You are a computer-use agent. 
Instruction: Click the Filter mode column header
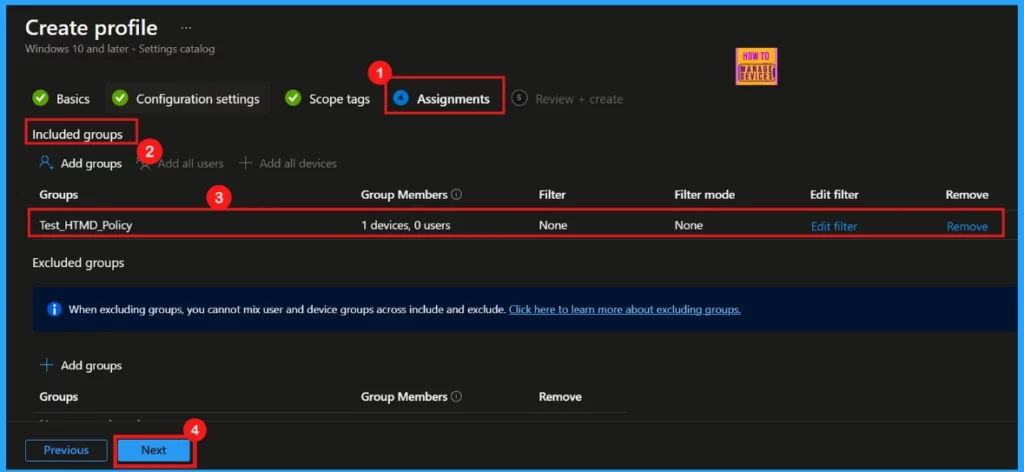705,195
